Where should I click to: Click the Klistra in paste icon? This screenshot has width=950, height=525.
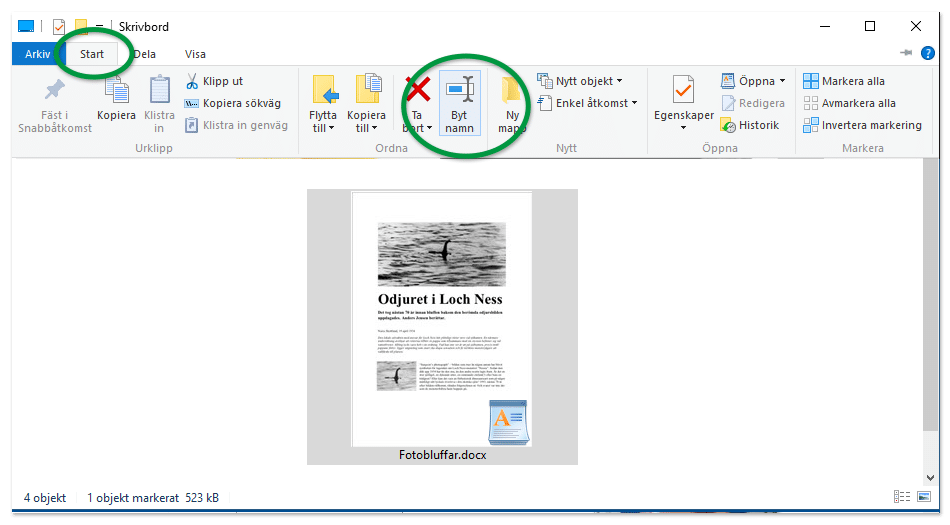point(159,91)
